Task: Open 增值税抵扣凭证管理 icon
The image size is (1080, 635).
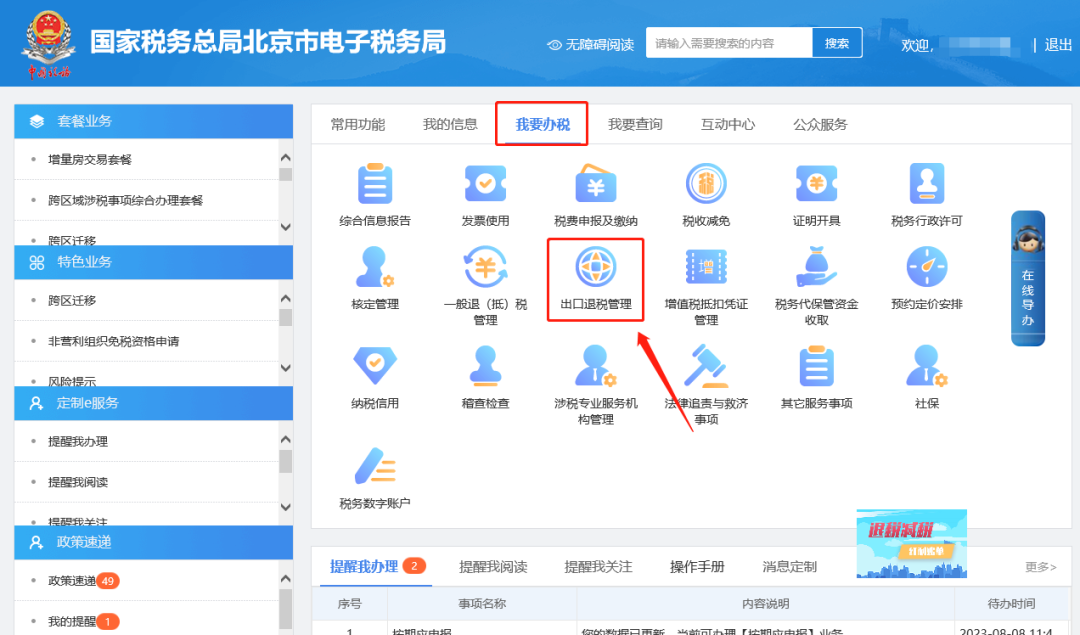Action: [706, 267]
